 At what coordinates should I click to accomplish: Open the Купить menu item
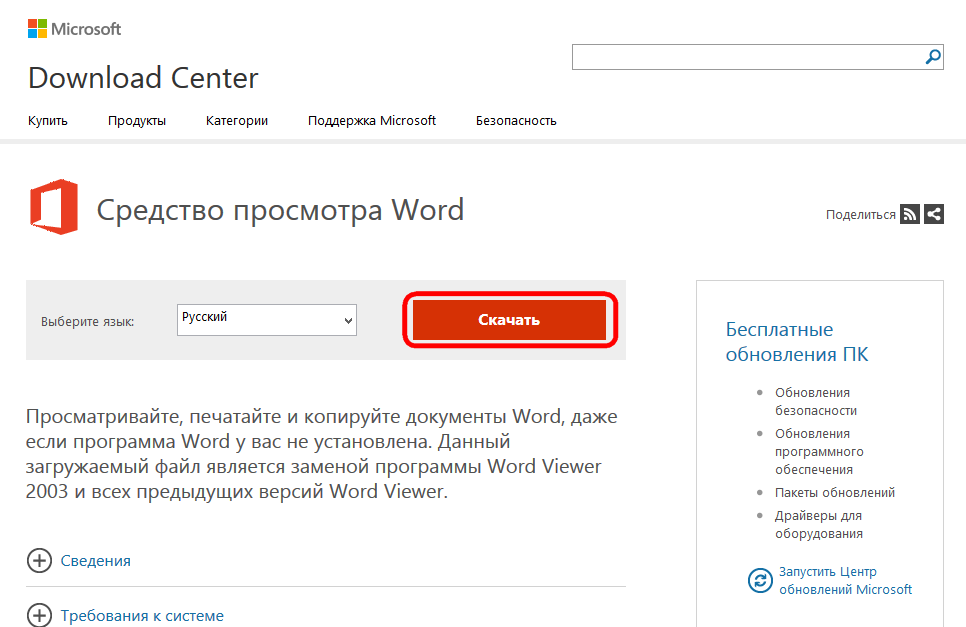pyautogui.click(x=48, y=120)
